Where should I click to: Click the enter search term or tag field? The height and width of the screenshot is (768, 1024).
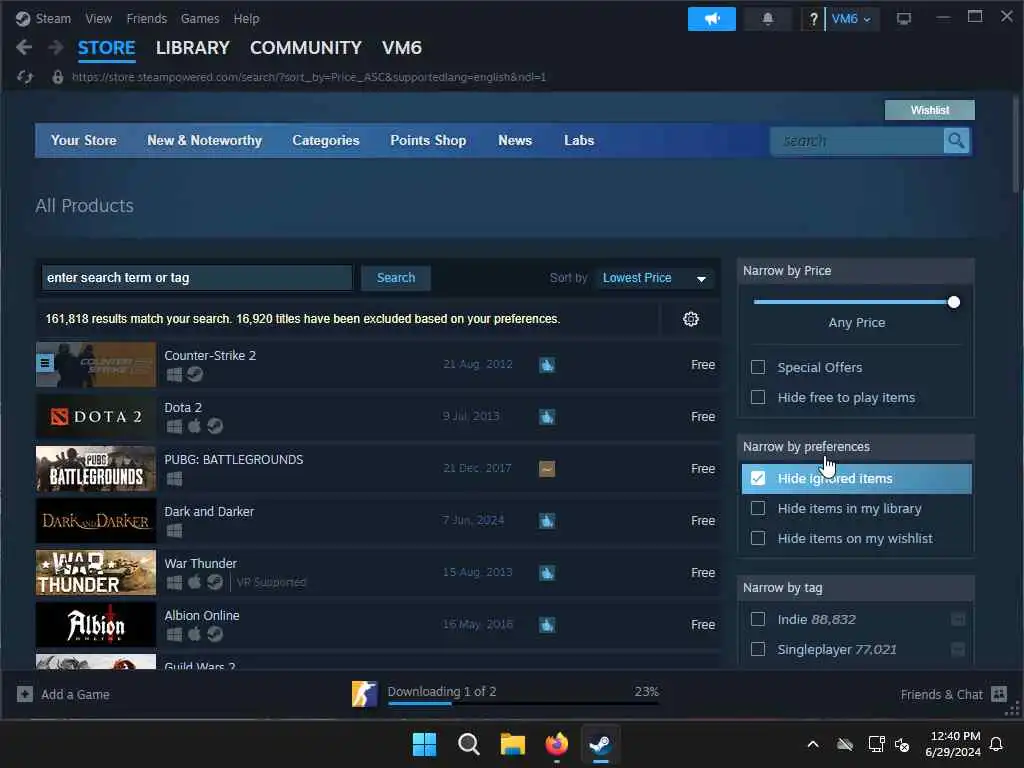coord(197,278)
